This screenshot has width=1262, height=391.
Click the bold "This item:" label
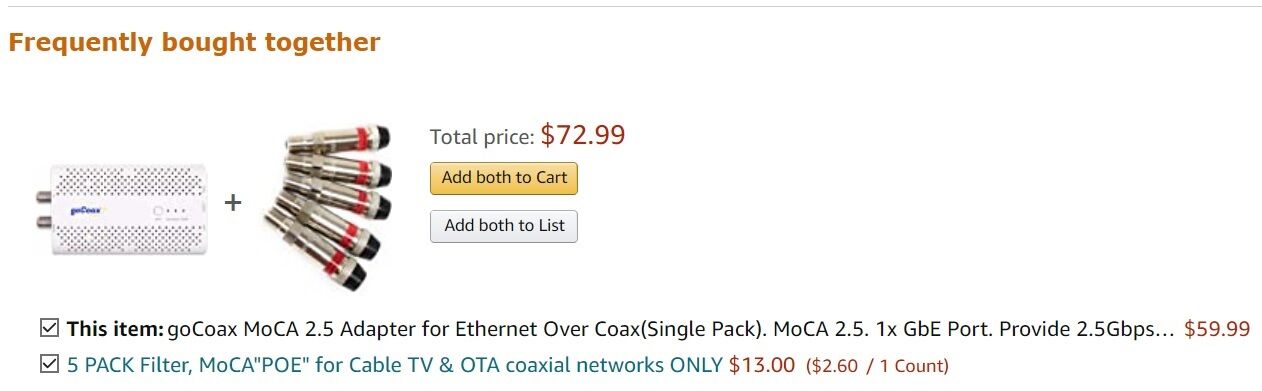tap(115, 329)
